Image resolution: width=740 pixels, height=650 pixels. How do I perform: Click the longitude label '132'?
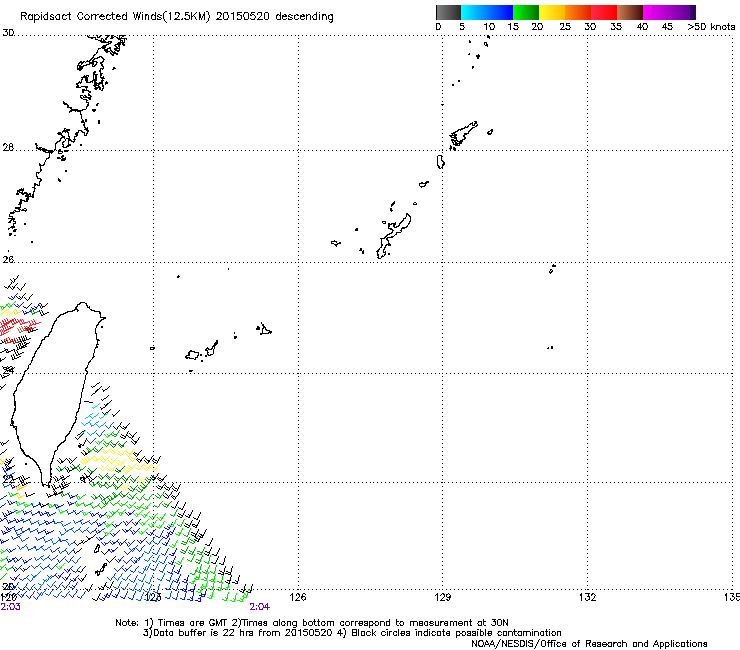588,597
